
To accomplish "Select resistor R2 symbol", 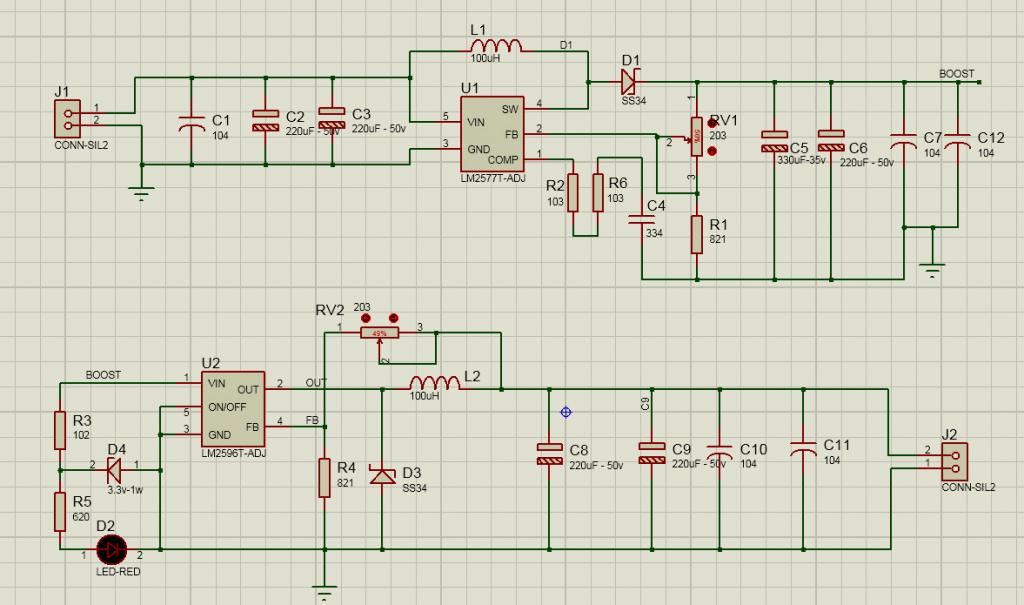I will [573, 193].
